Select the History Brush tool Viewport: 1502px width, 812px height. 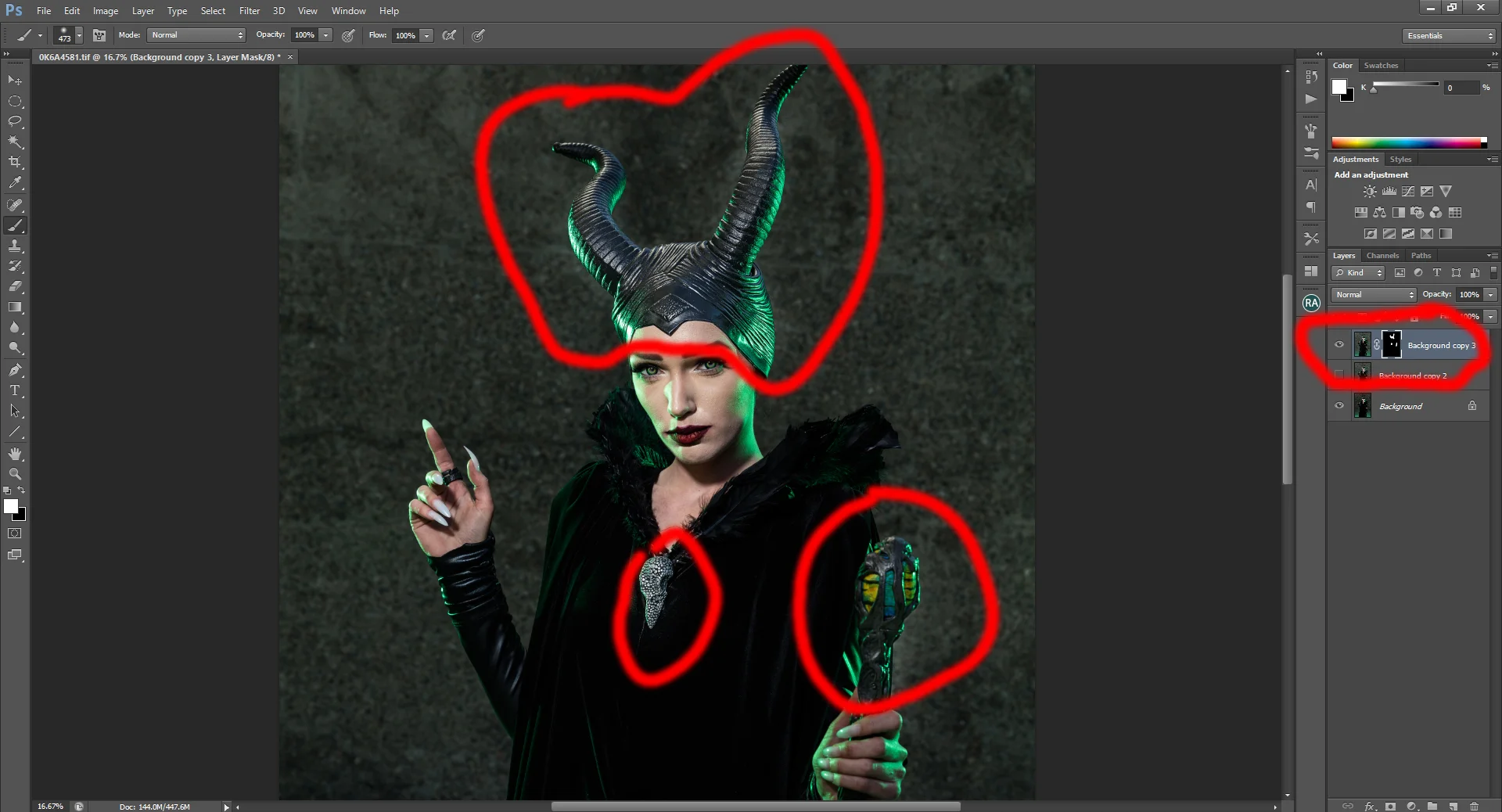coord(15,266)
